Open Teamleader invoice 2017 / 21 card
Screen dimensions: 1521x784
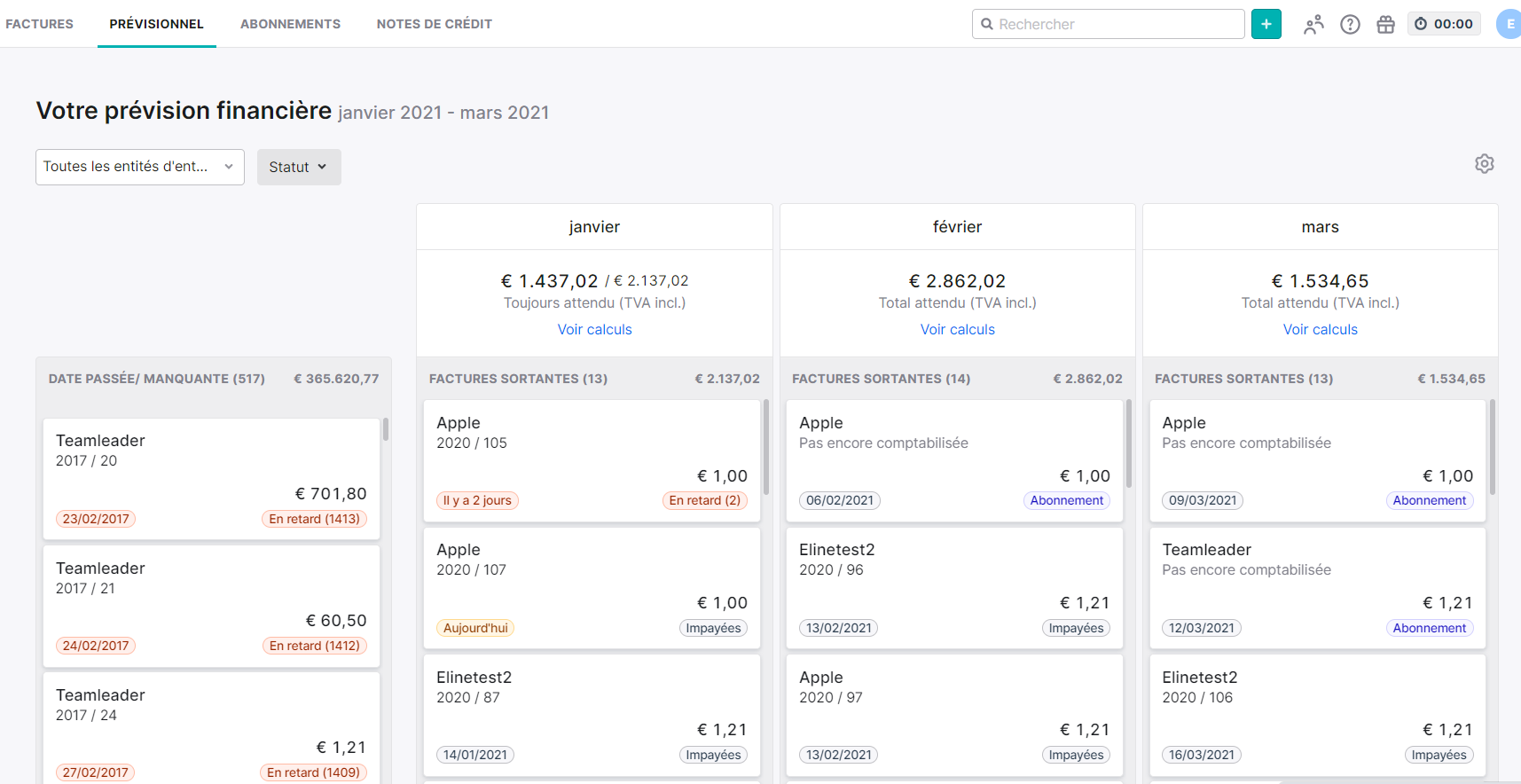211,606
